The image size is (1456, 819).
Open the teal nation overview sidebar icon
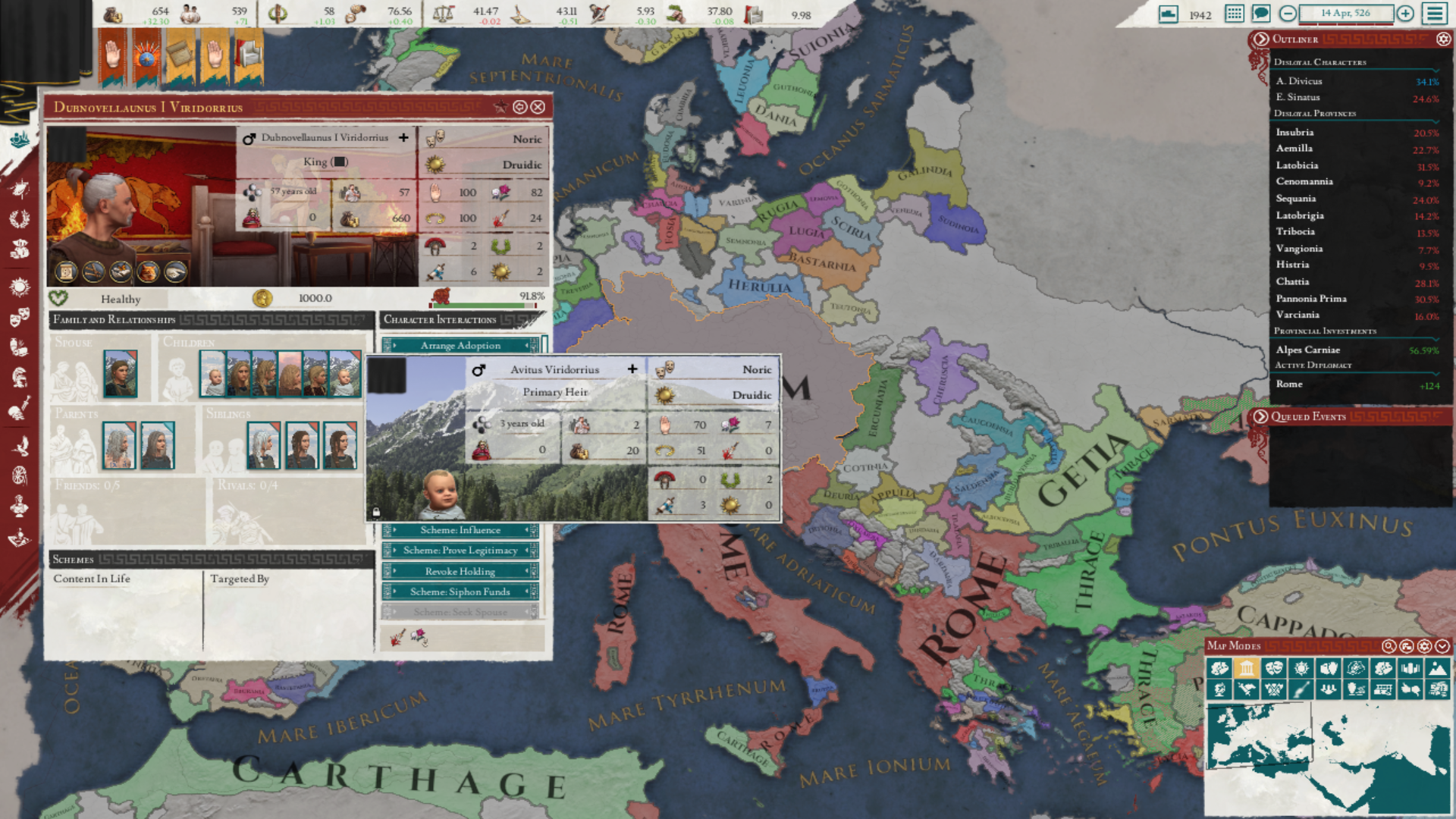(20, 139)
